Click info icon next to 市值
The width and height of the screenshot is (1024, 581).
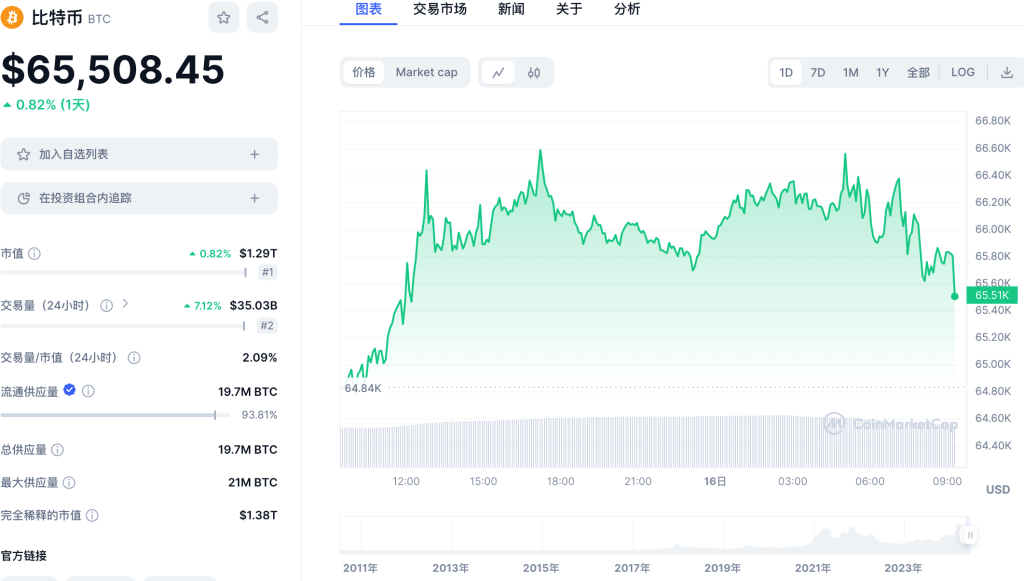click(35, 254)
